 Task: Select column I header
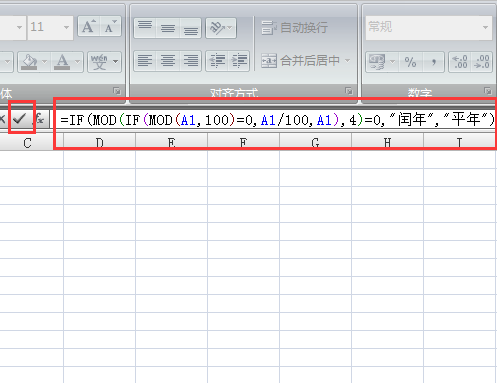(x=459, y=143)
